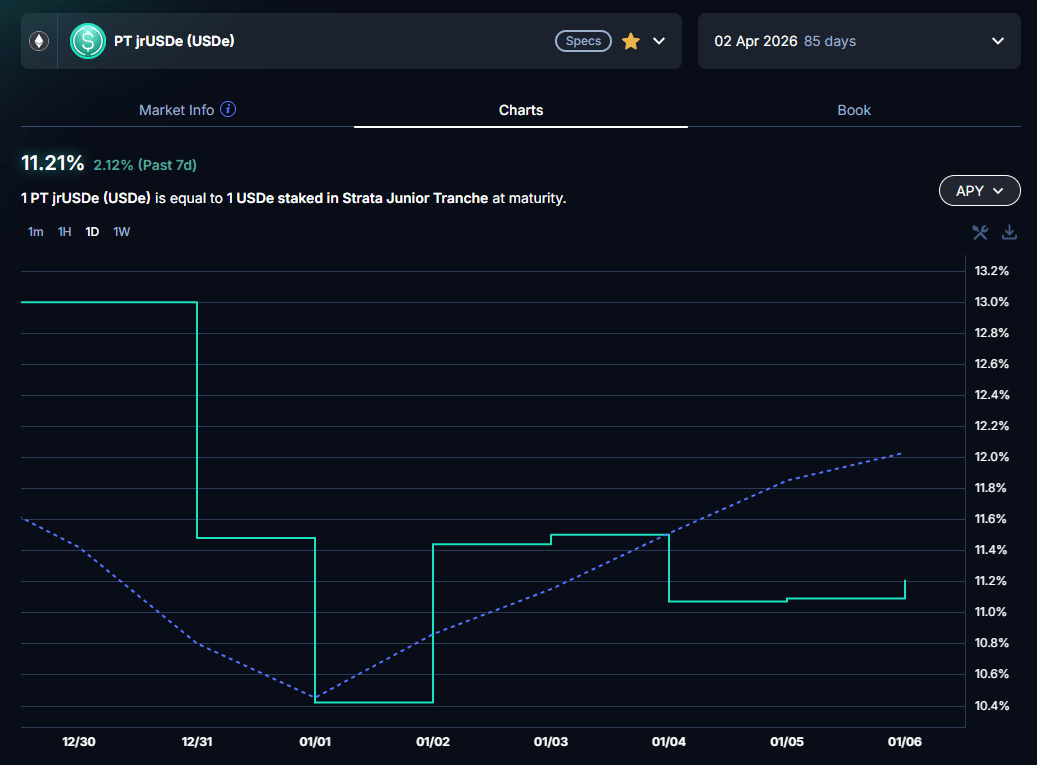Click PT jrUSDe (USDe) market title
Screen dimensions: 1037x765
[175, 41]
